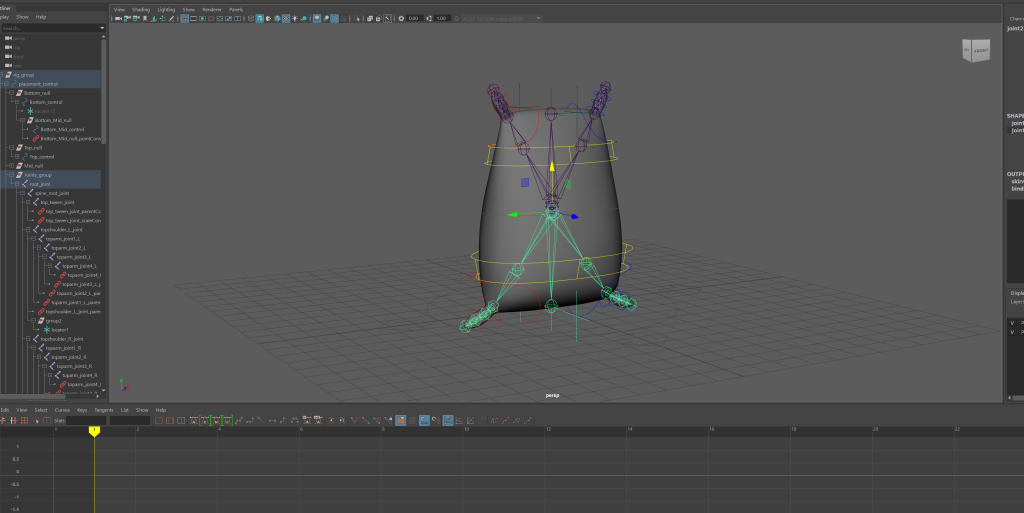Click the locator1 star icon in Outliner
The width and height of the screenshot is (1024, 513).
click(x=46, y=330)
